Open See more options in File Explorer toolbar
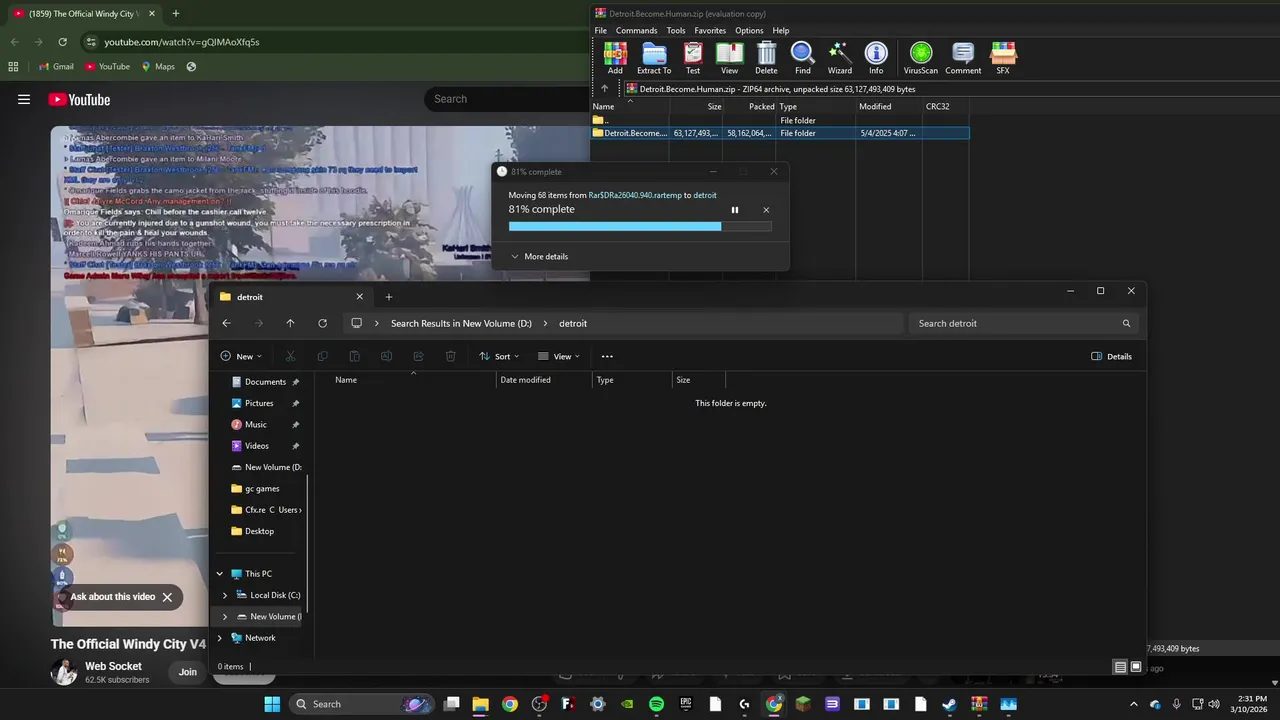The image size is (1280, 720). click(x=607, y=356)
